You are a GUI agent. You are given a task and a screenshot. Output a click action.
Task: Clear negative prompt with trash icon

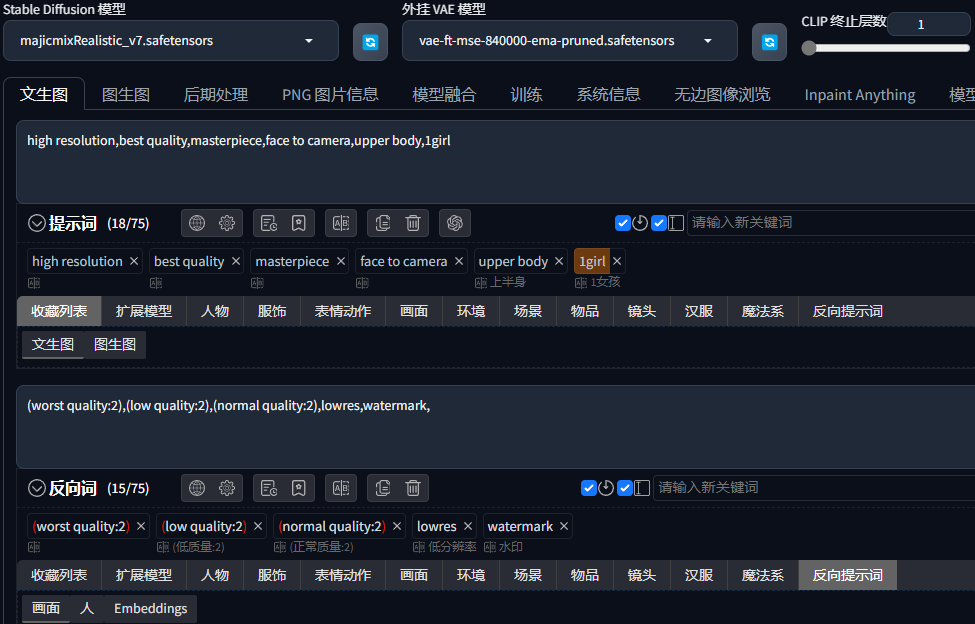point(413,488)
